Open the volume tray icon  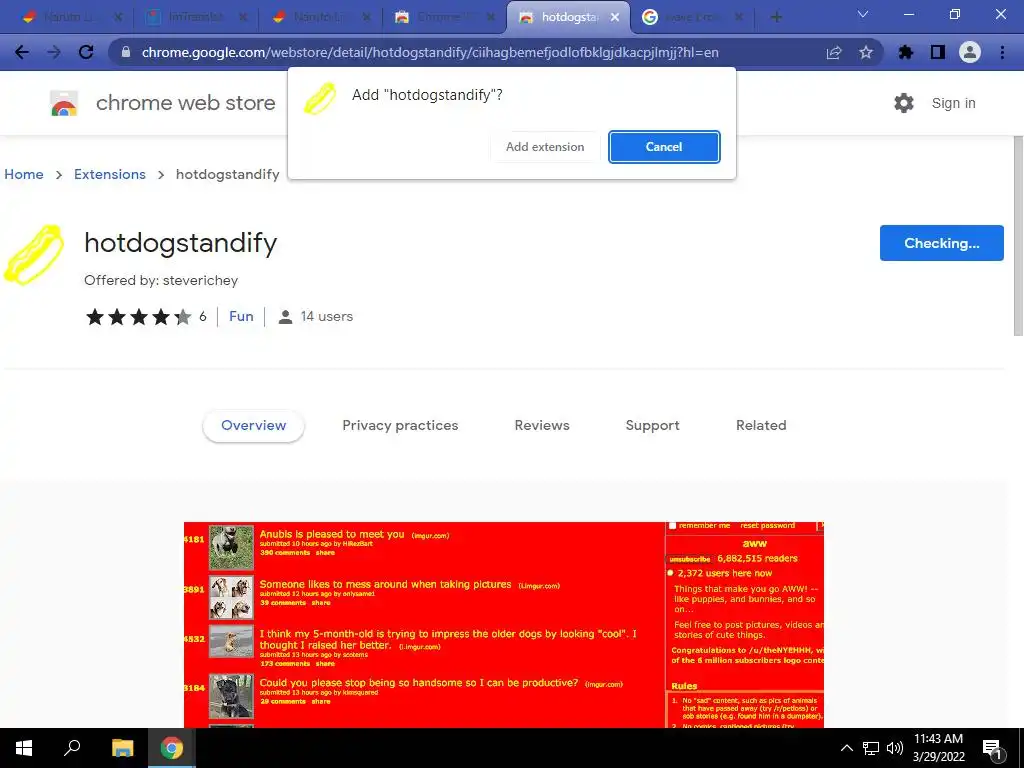(895, 748)
